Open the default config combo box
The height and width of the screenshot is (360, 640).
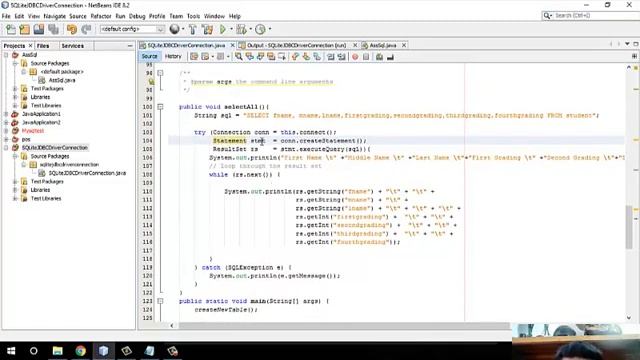pyautogui.click(x=132, y=29)
